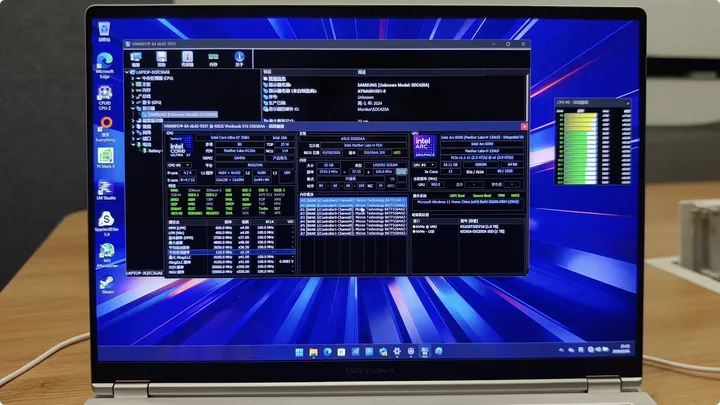Open the Recycle Bin on desktop

click(104, 31)
